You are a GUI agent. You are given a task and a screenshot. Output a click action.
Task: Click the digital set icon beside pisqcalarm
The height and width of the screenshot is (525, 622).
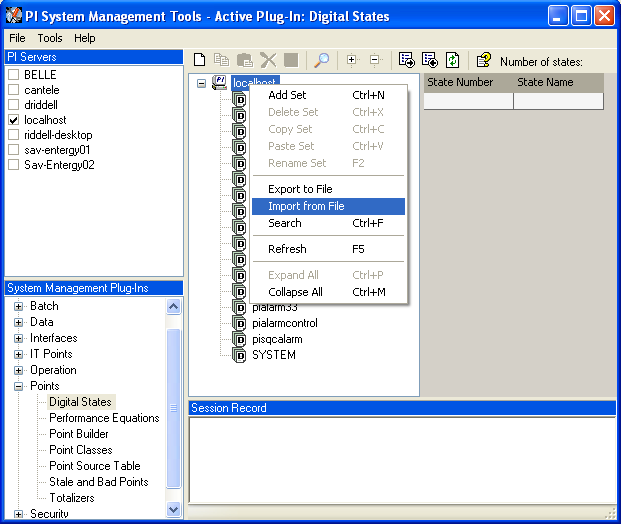pos(239,339)
